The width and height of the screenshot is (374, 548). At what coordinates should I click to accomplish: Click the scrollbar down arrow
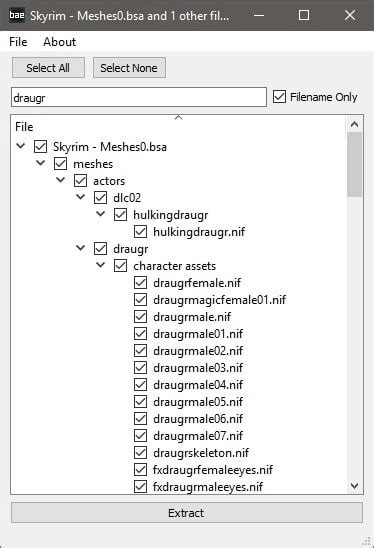pyautogui.click(x=354, y=486)
